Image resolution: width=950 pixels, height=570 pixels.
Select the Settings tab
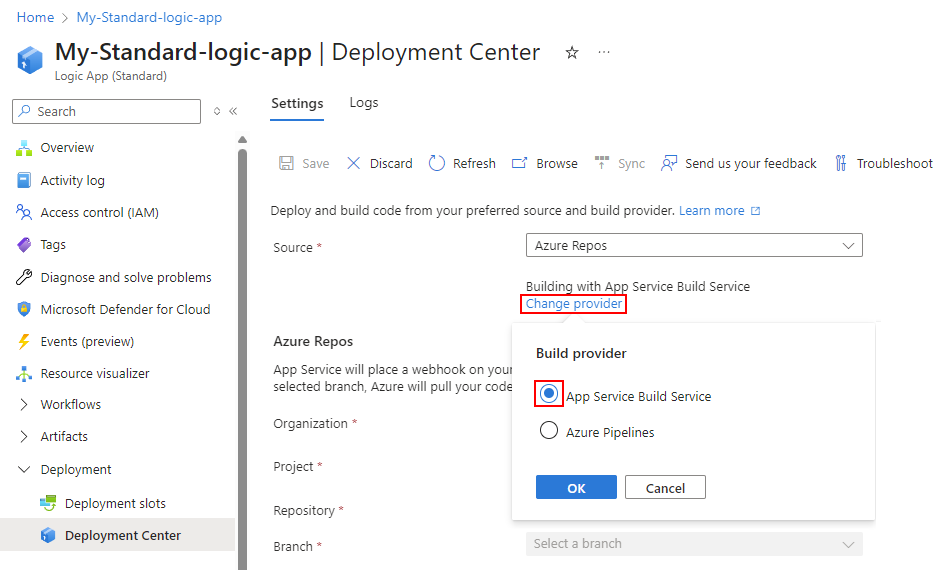point(297,103)
